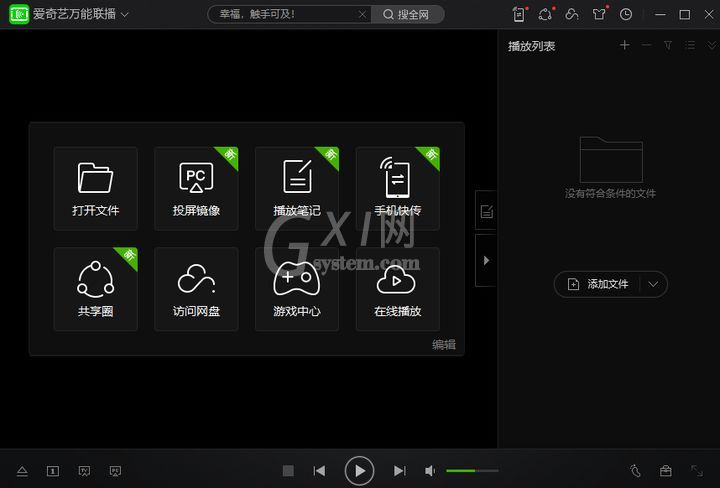720x488 pixels.
Task: Collapse playlist panel with arrow
Action: click(486, 261)
